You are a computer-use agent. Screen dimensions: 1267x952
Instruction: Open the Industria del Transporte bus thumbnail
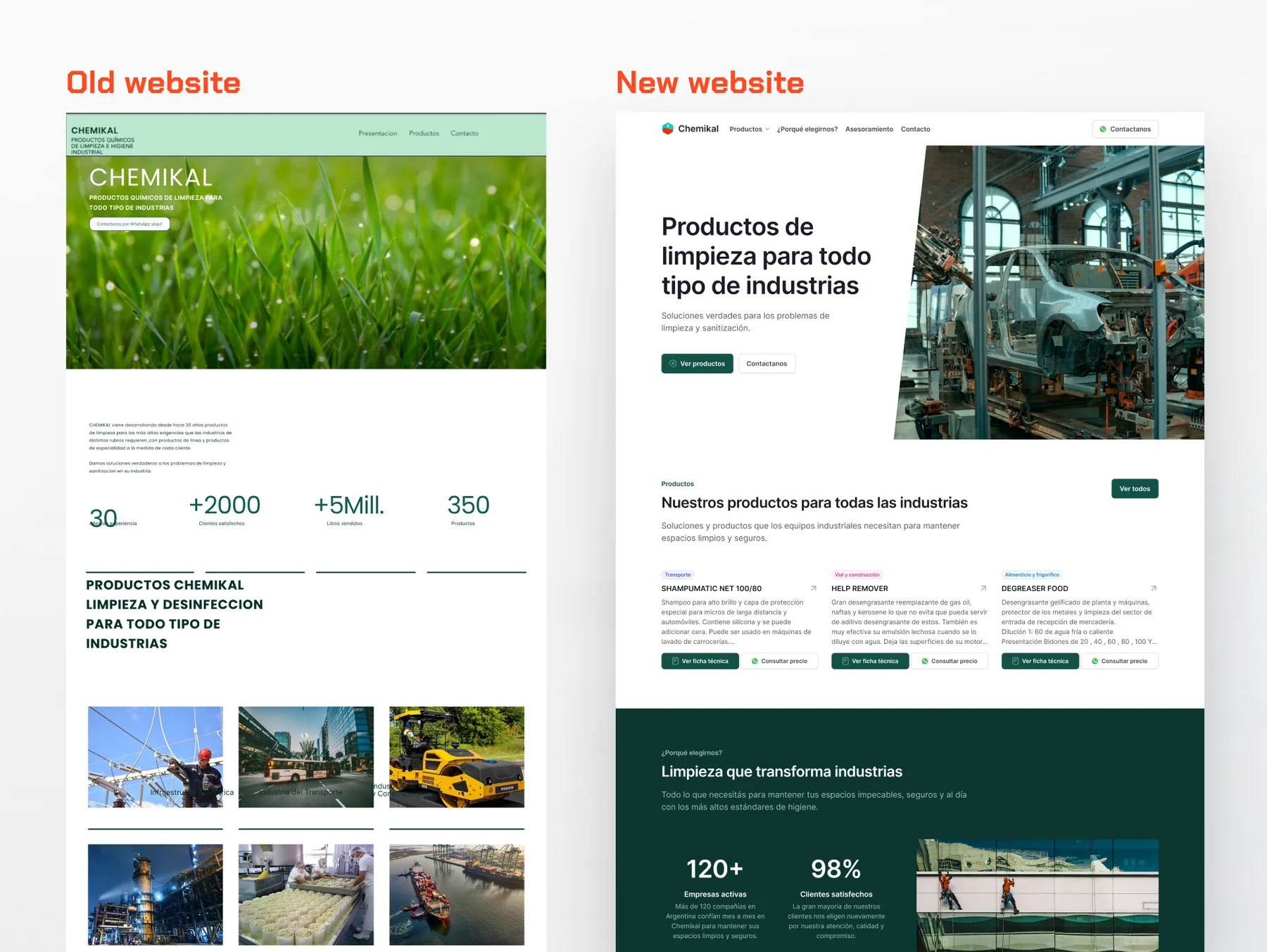[305, 756]
